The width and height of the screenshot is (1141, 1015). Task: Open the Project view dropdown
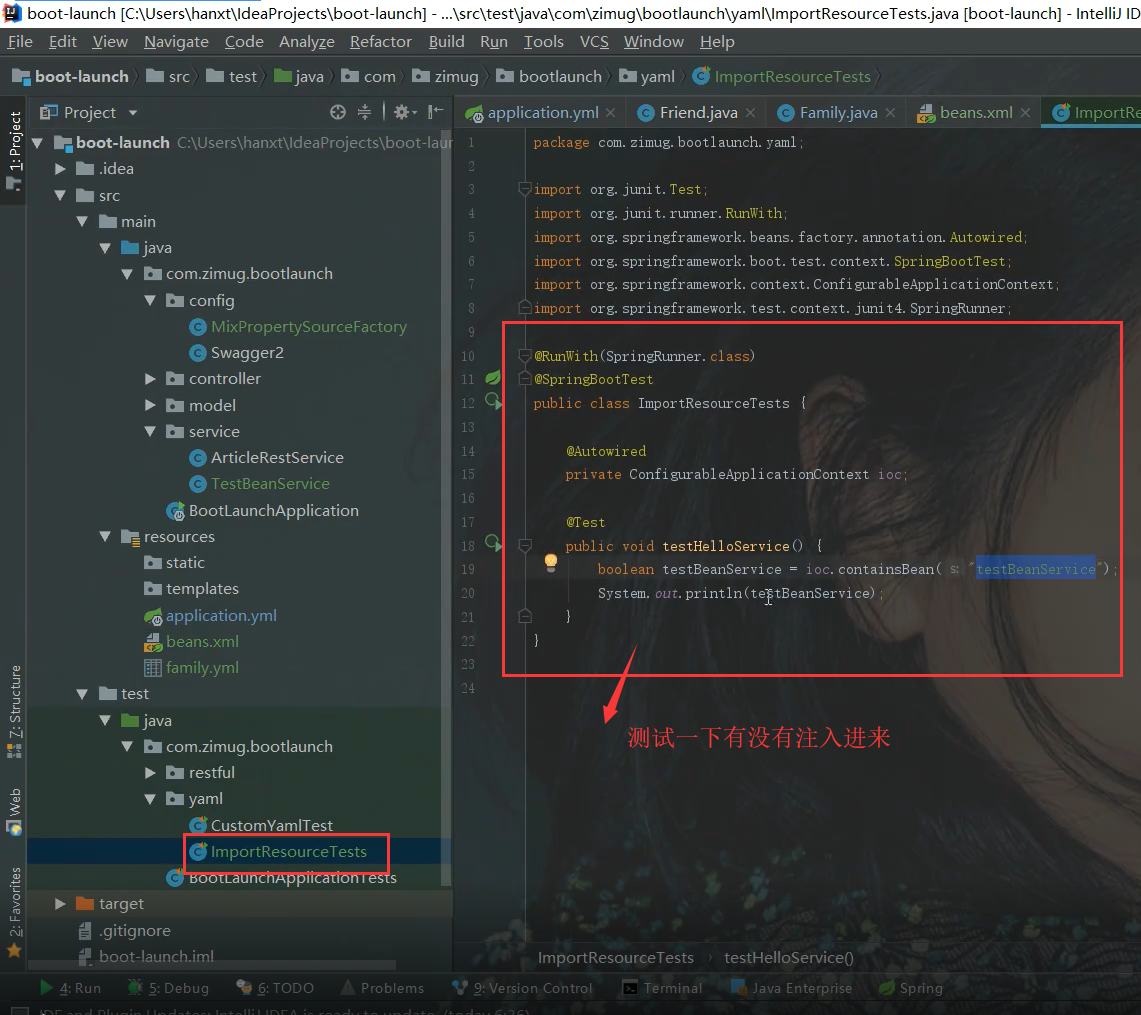[x=132, y=113]
